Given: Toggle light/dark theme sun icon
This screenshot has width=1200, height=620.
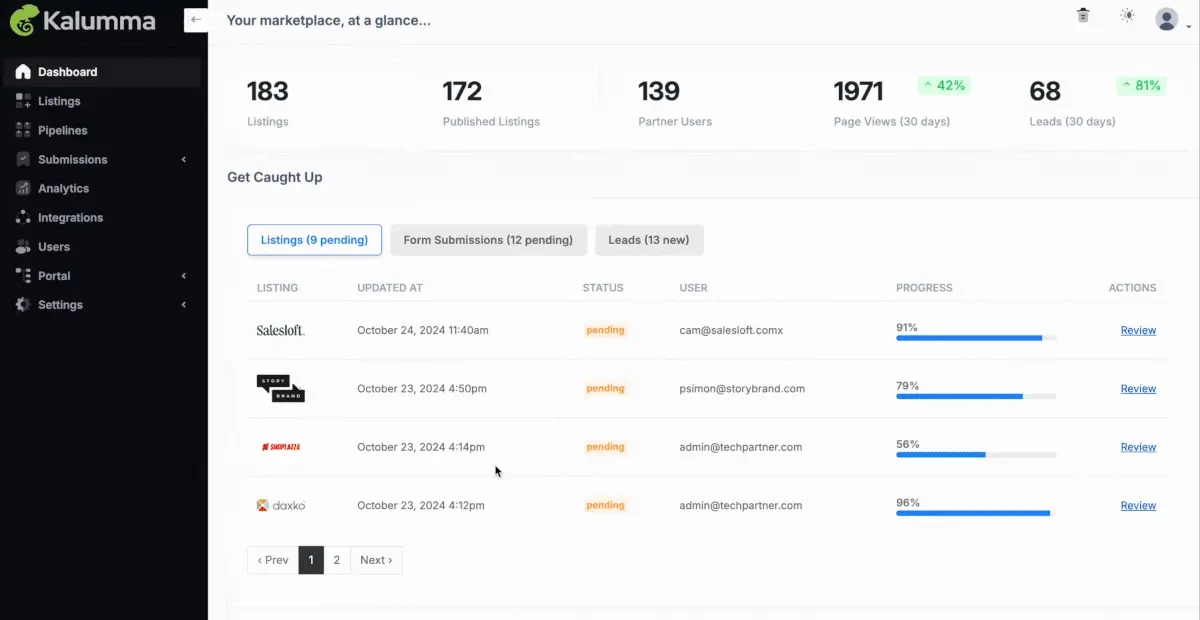Looking at the screenshot, I should pos(1128,15).
